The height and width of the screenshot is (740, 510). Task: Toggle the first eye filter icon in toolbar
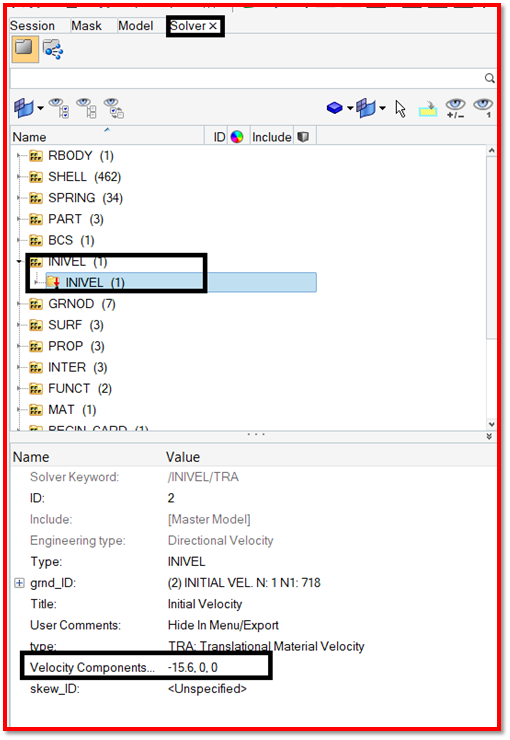[x=59, y=108]
